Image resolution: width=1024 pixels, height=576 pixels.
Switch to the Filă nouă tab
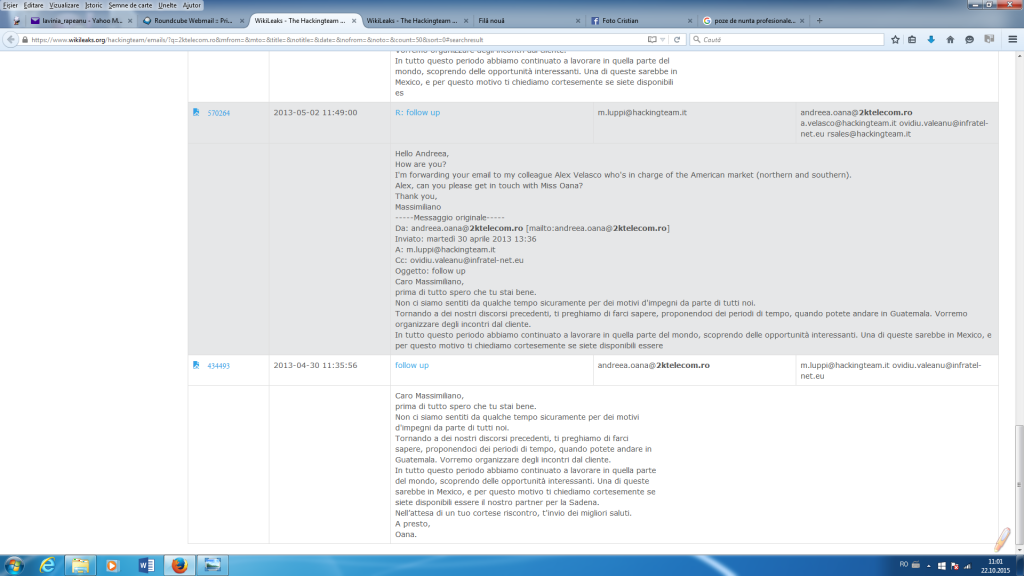(510, 19)
